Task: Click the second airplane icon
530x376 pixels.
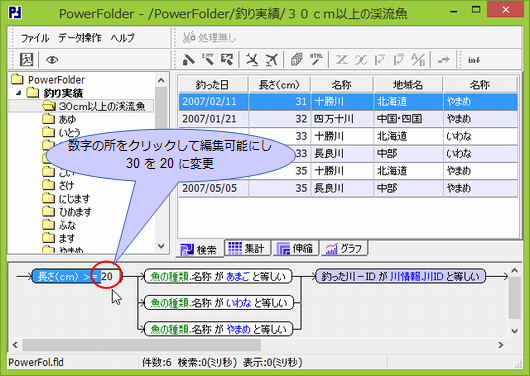Action: (271, 60)
